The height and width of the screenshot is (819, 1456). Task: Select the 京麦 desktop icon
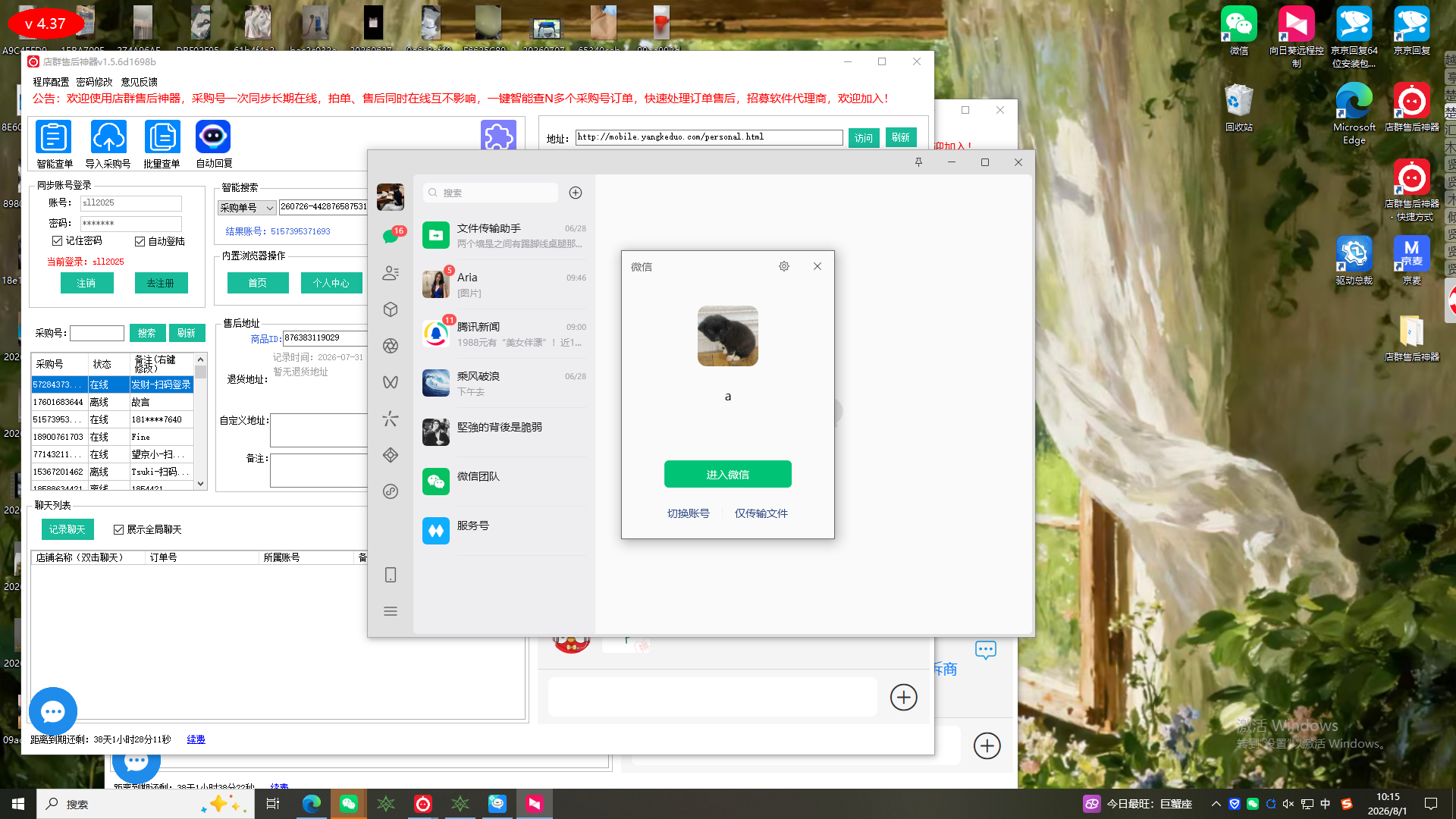[x=1412, y=260]
